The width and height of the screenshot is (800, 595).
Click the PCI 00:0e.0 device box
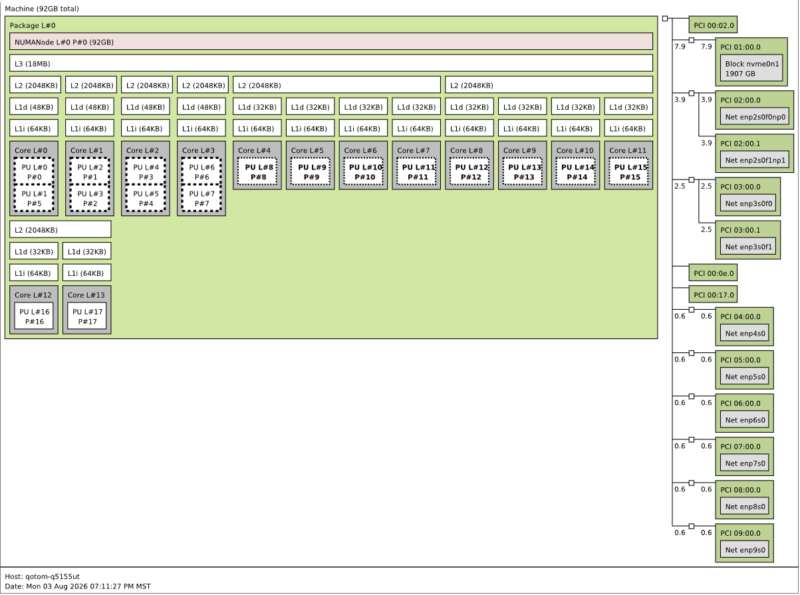pos(713,273)
